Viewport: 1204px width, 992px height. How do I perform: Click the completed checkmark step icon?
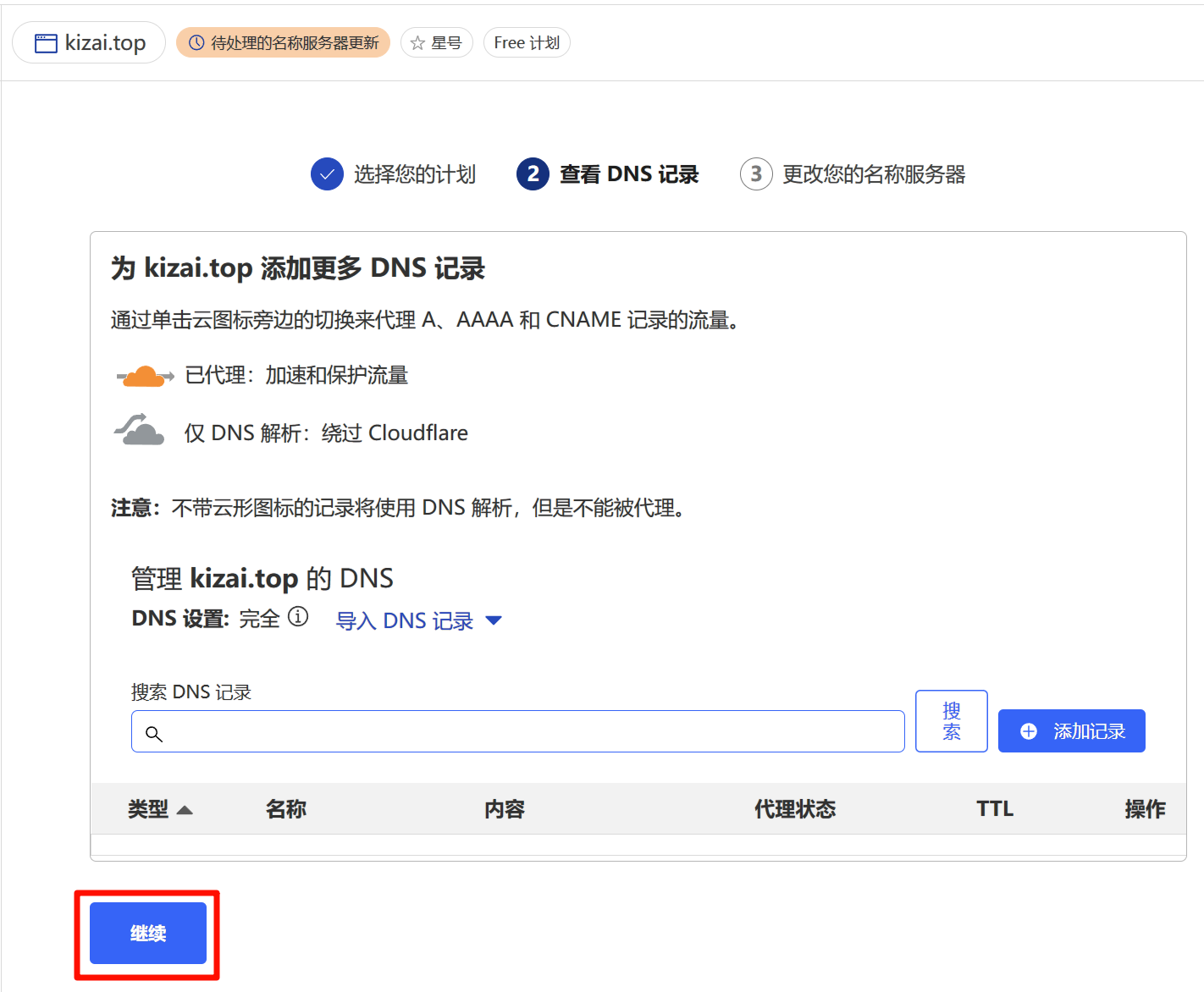click(x=327, y=174)
